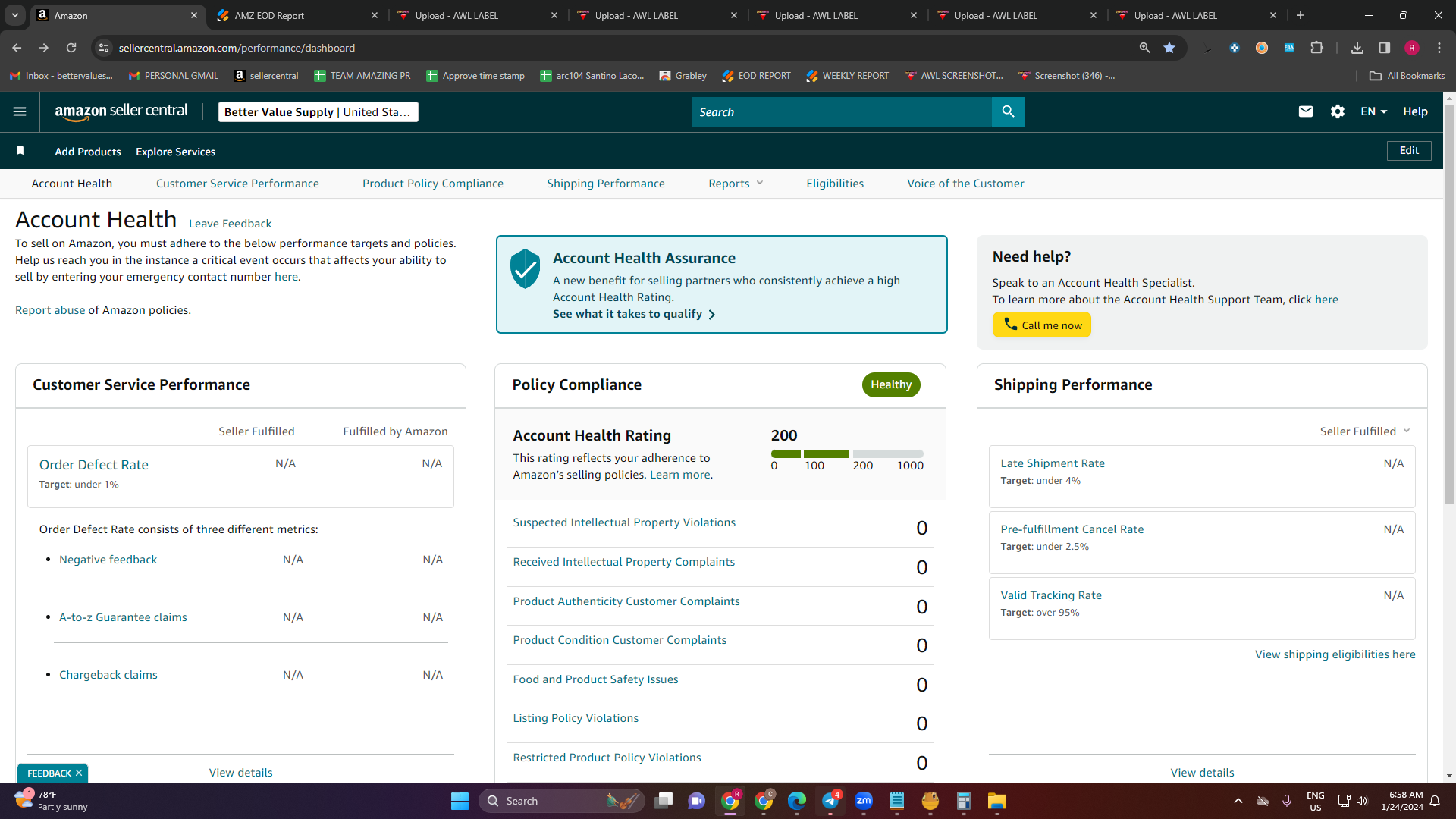Close the FEEDBACK tab with X

(79, 773)
